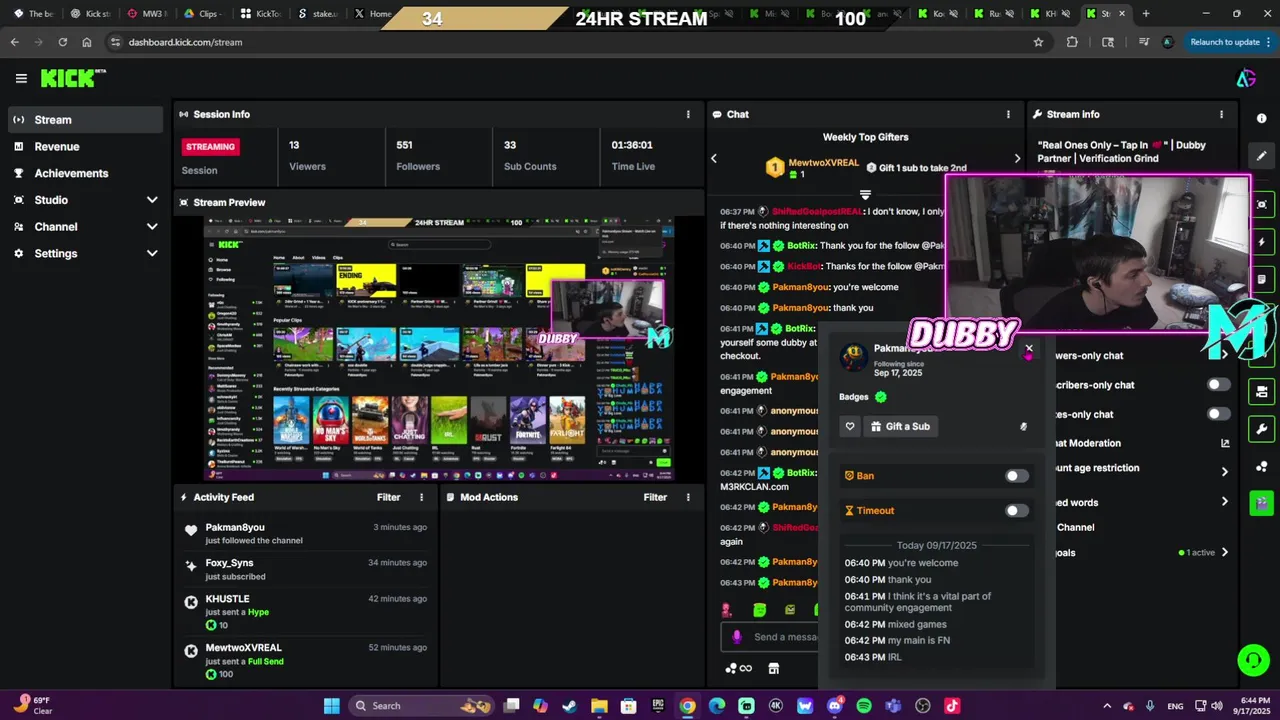Screen dimensions: 1280x720
Task: Switch to the Clips browser tab
Action: tap(203, 14)
